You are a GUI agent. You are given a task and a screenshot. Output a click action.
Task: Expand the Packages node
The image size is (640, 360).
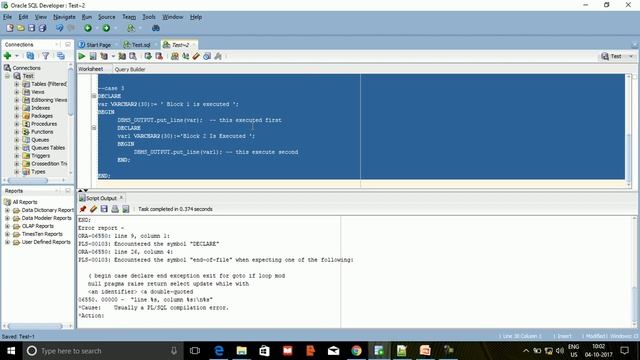[x=17, y=116]
